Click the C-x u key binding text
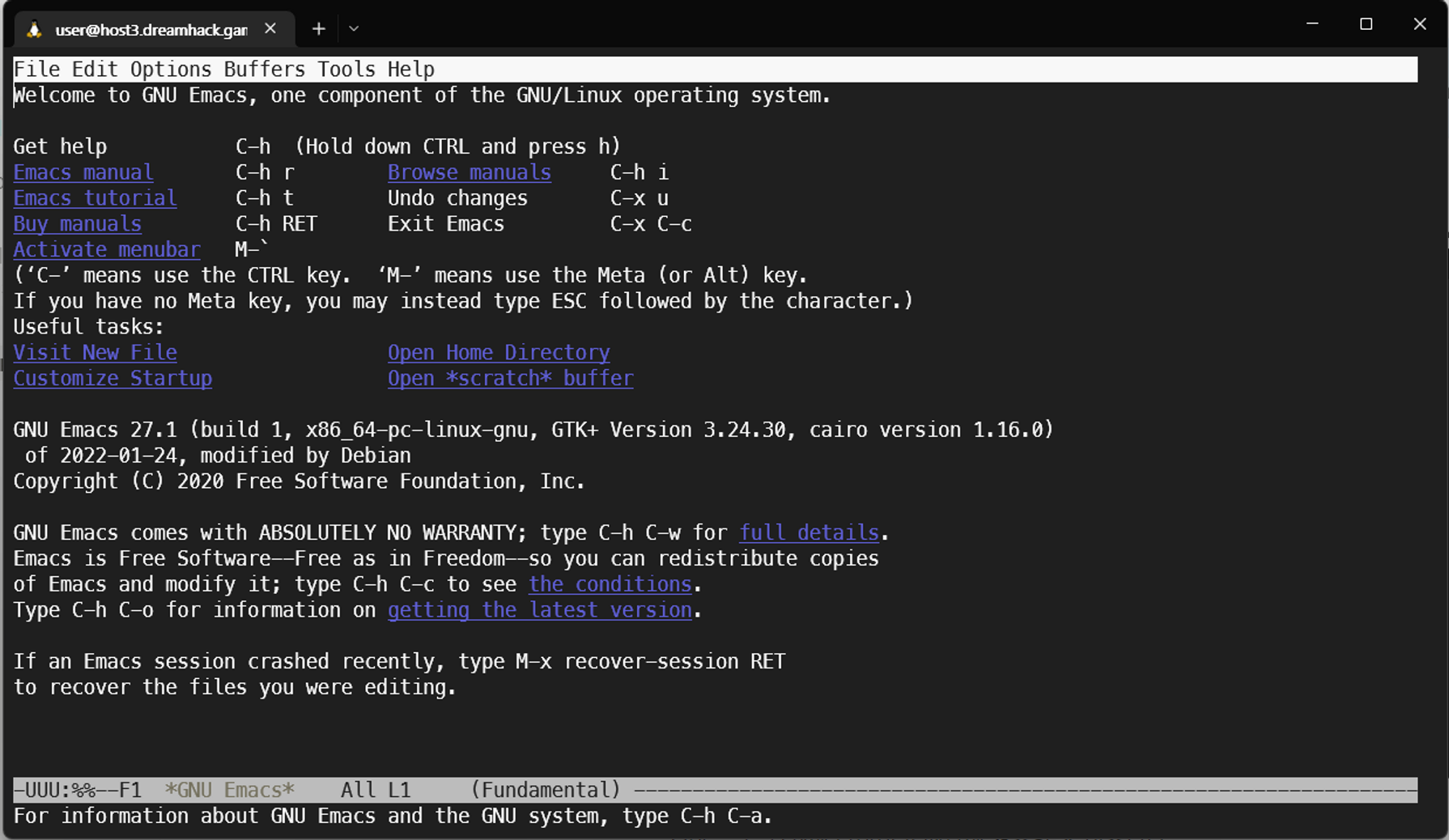 pyautogui.click(x=640, y=198)
